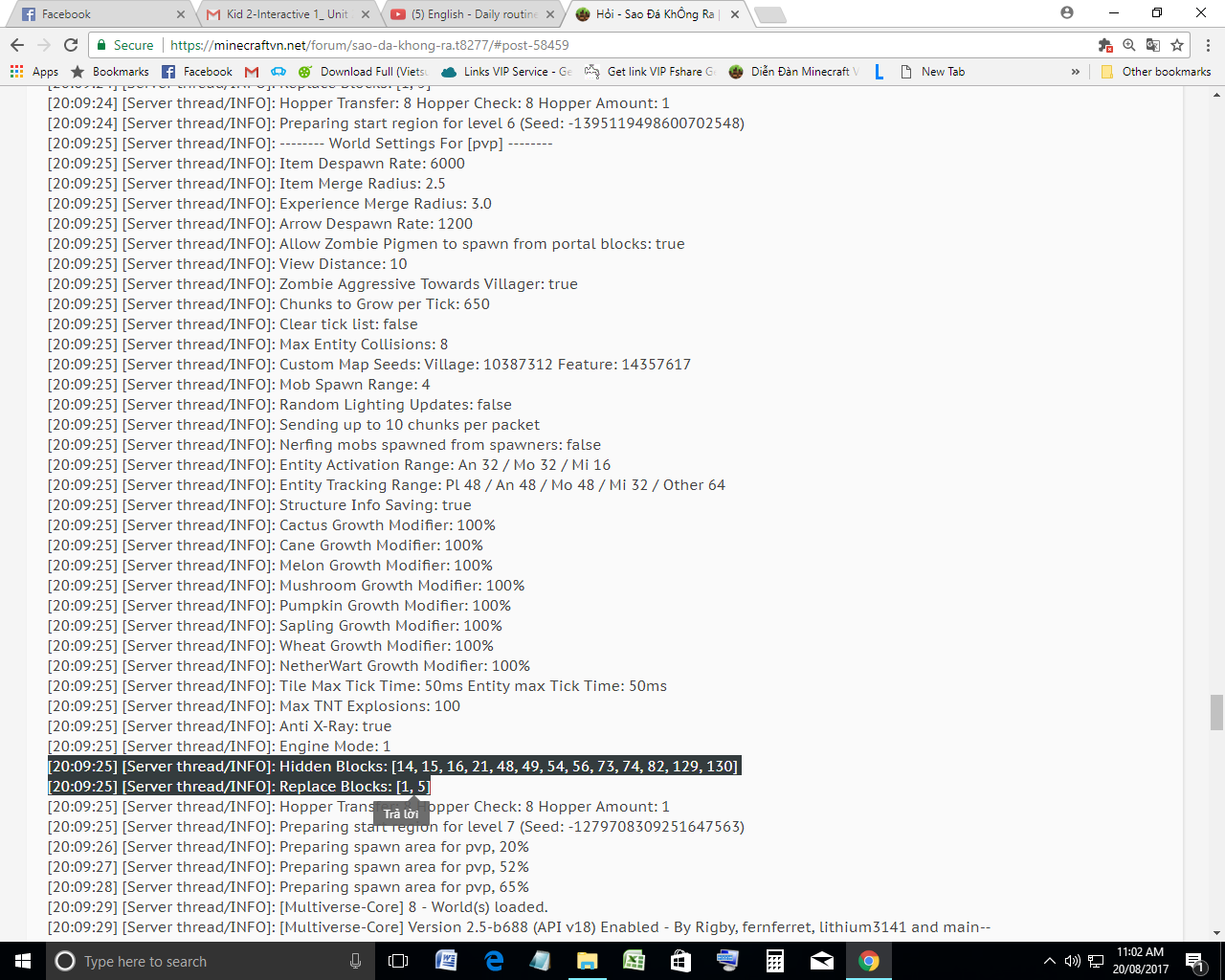The width and height of the screenshot is (1225, 980).
Task: Open a new browser tab
Action: [769, 14]
